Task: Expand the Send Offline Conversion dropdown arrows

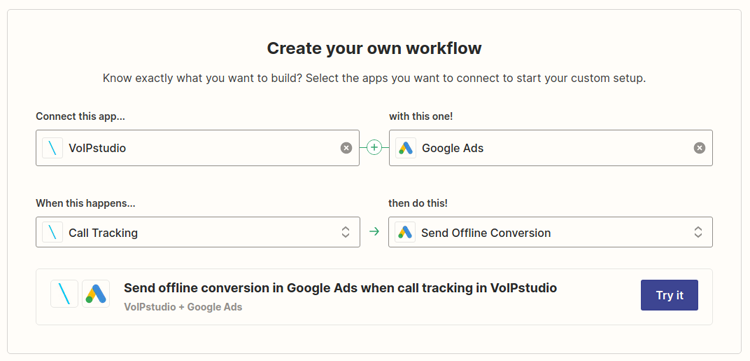Action: pos(698,232)
